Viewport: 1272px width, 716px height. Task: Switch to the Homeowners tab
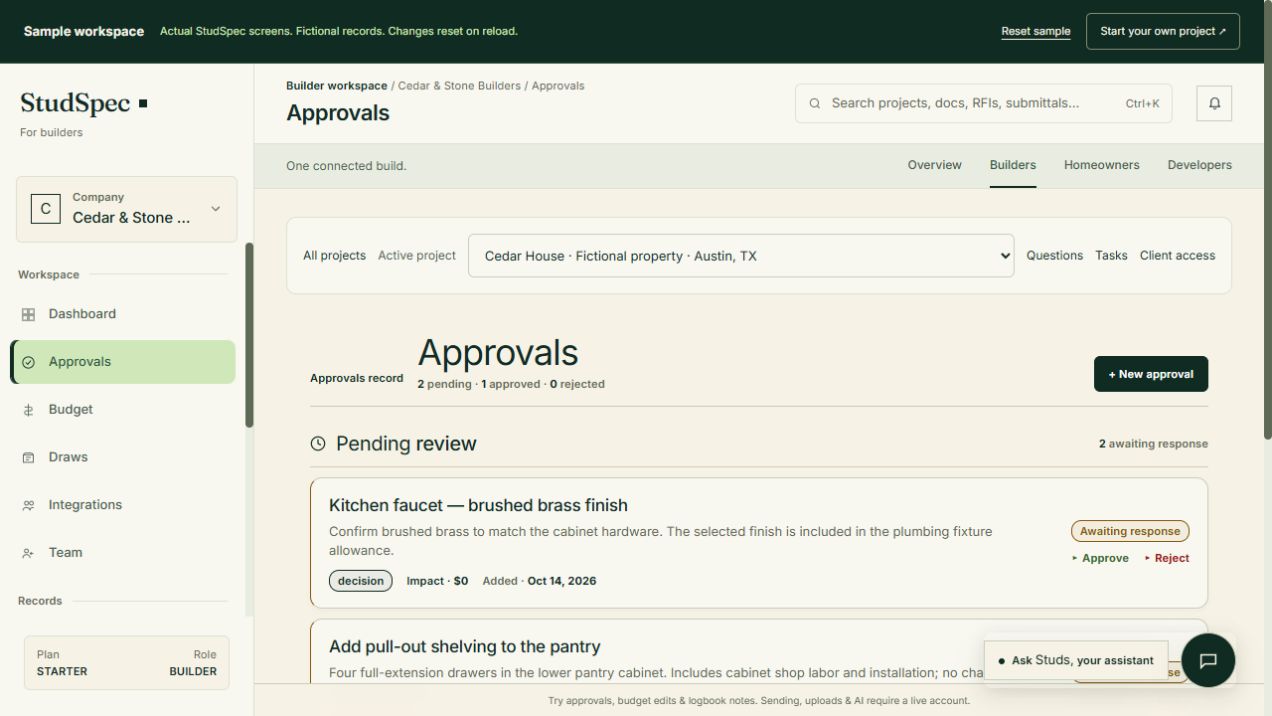pyautogui.click(x=1101, y=165)
